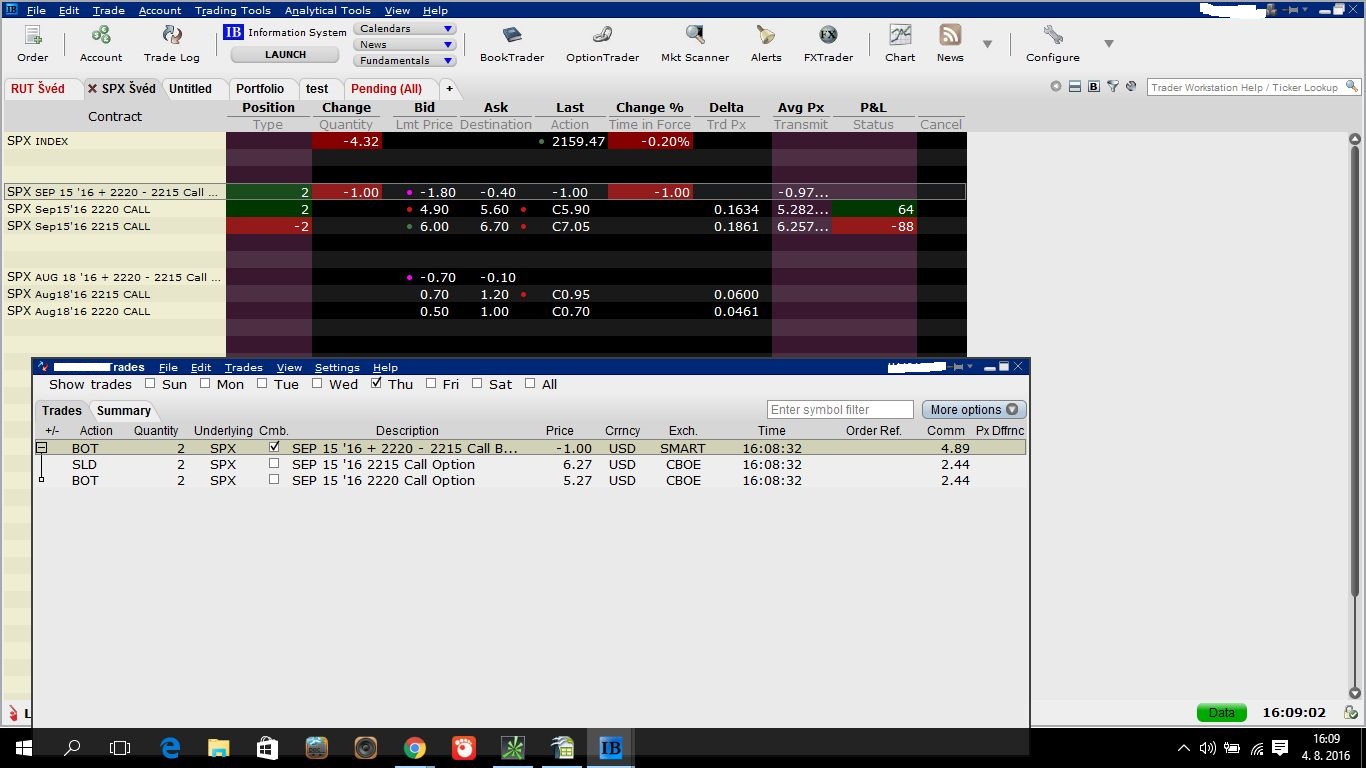Click the bold B page icon

(x=1094, y=87)
